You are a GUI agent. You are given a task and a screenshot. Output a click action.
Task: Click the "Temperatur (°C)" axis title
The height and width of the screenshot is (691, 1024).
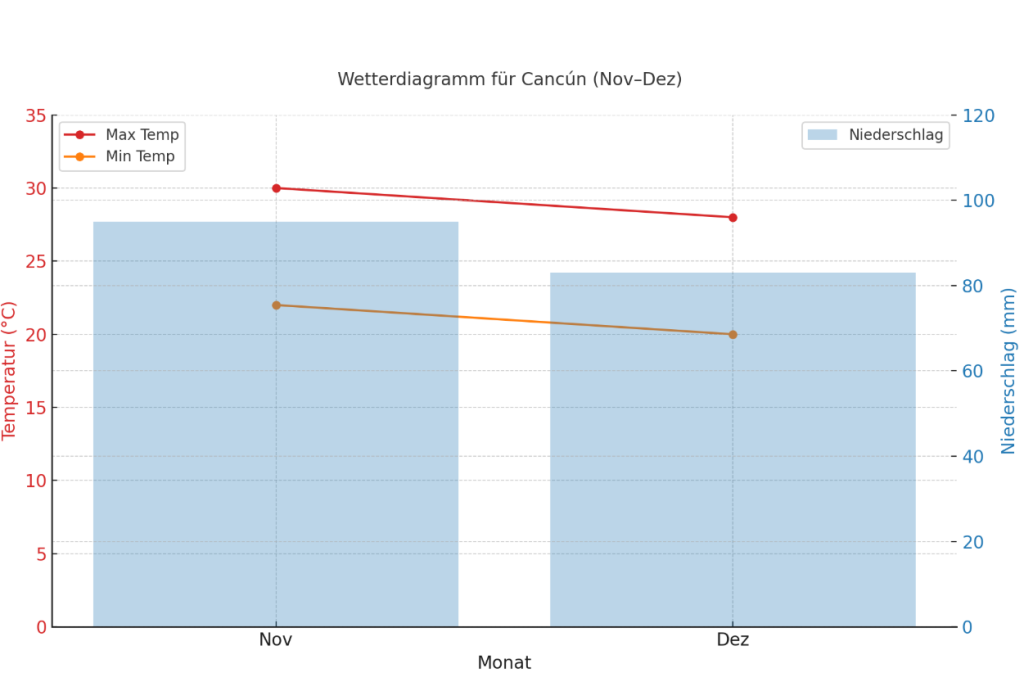(x=10, y=371)
